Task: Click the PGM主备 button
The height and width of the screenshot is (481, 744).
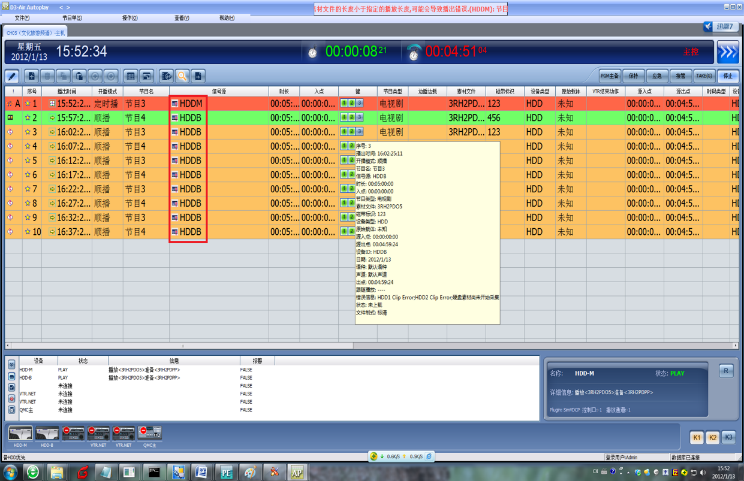Action: tap(610, 75)
